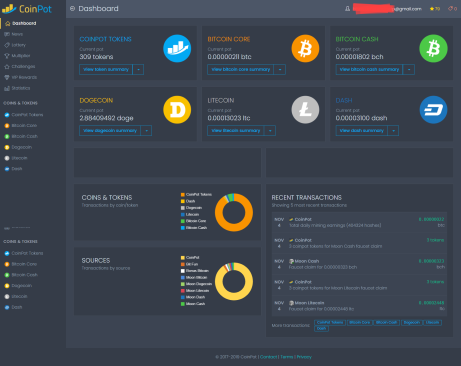The image size is (461, 366).
Task: Click the Terms link in footer
Action: click(287, 357)
